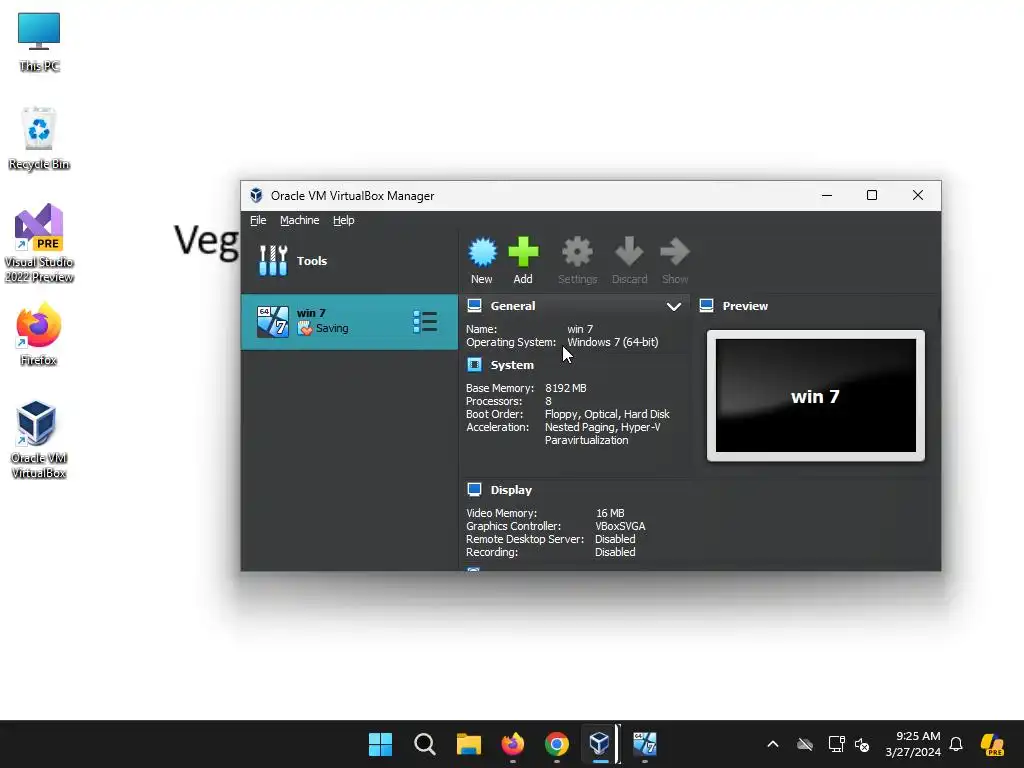This screenshot has height=768, width=1024.
Task: Show hidden system tray icons
Action: click(x=773, y=744)
